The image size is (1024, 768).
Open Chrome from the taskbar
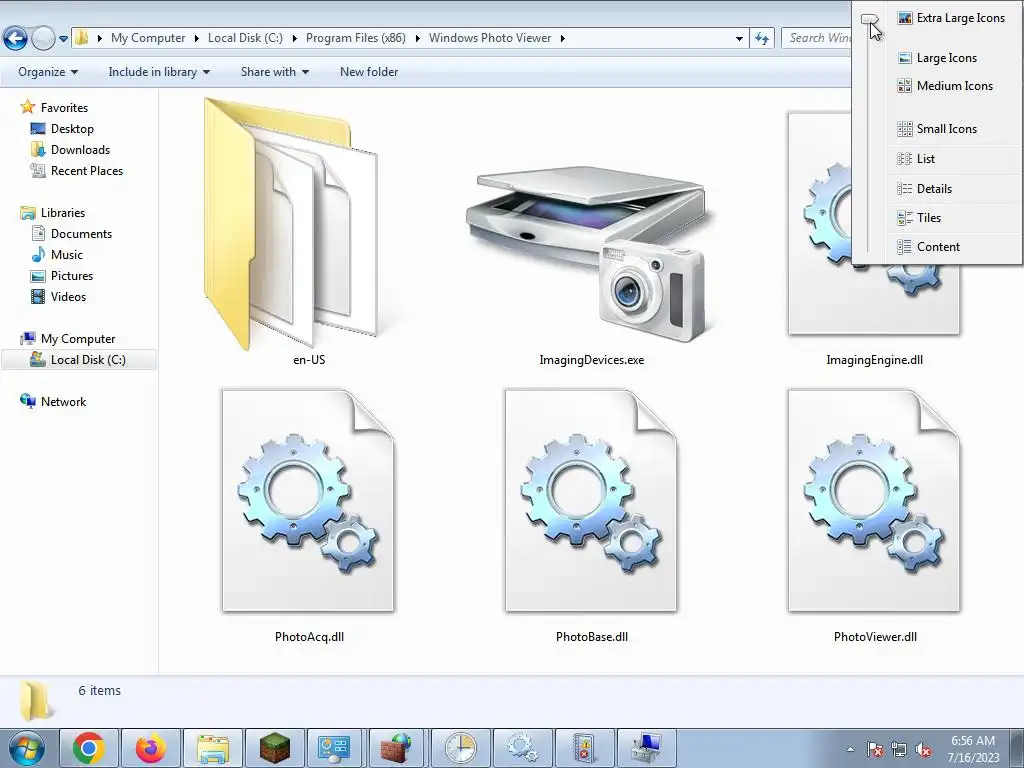(x=89, y=748)
